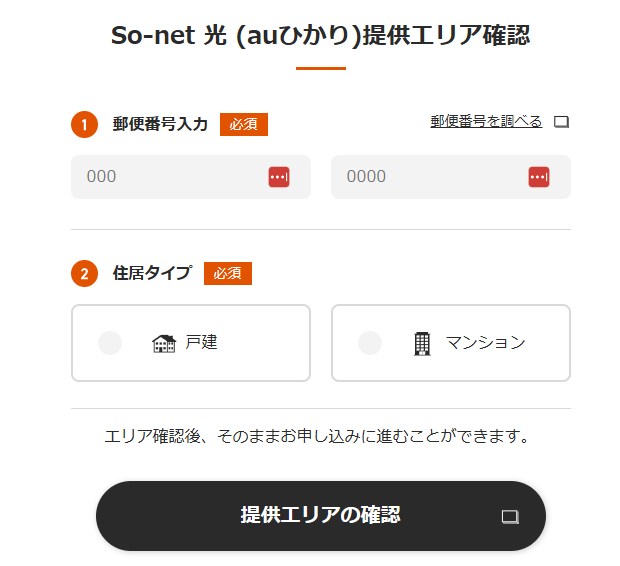Click the 必須 badge next to 郵便番号入力
The width and height of the screenshot is (620, 566).
[244, 124]
